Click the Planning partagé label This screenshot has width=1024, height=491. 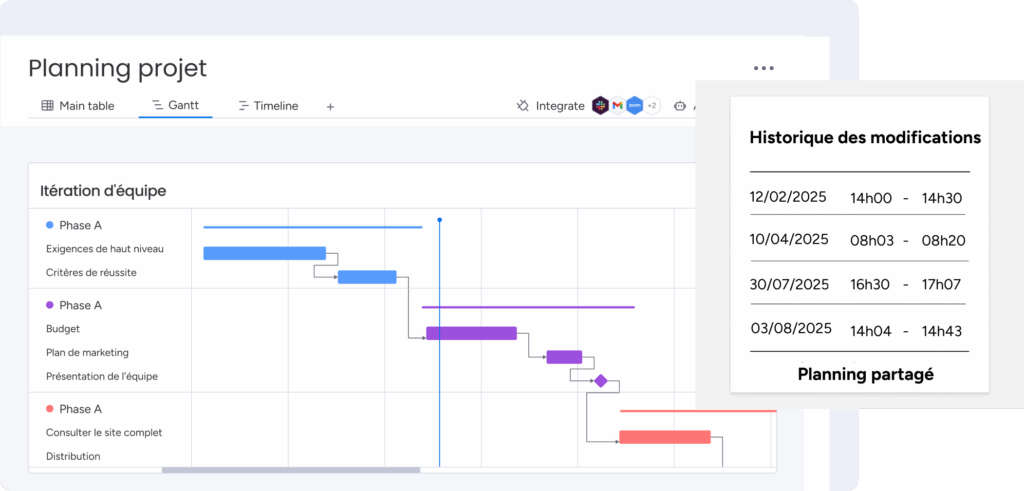865,375
